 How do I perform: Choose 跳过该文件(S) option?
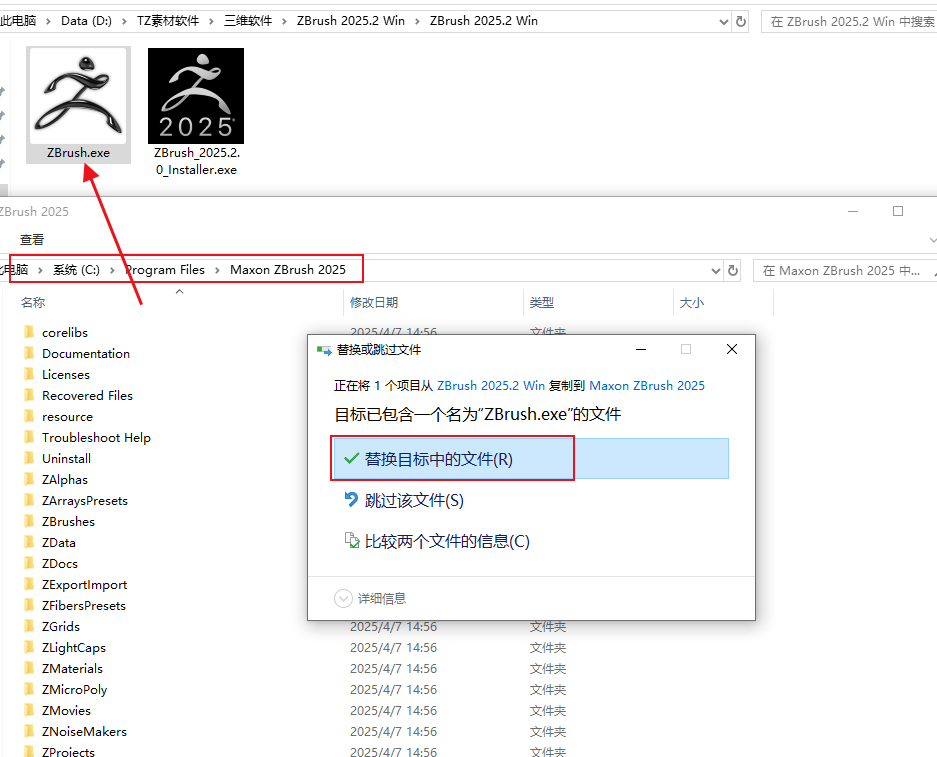414,500
